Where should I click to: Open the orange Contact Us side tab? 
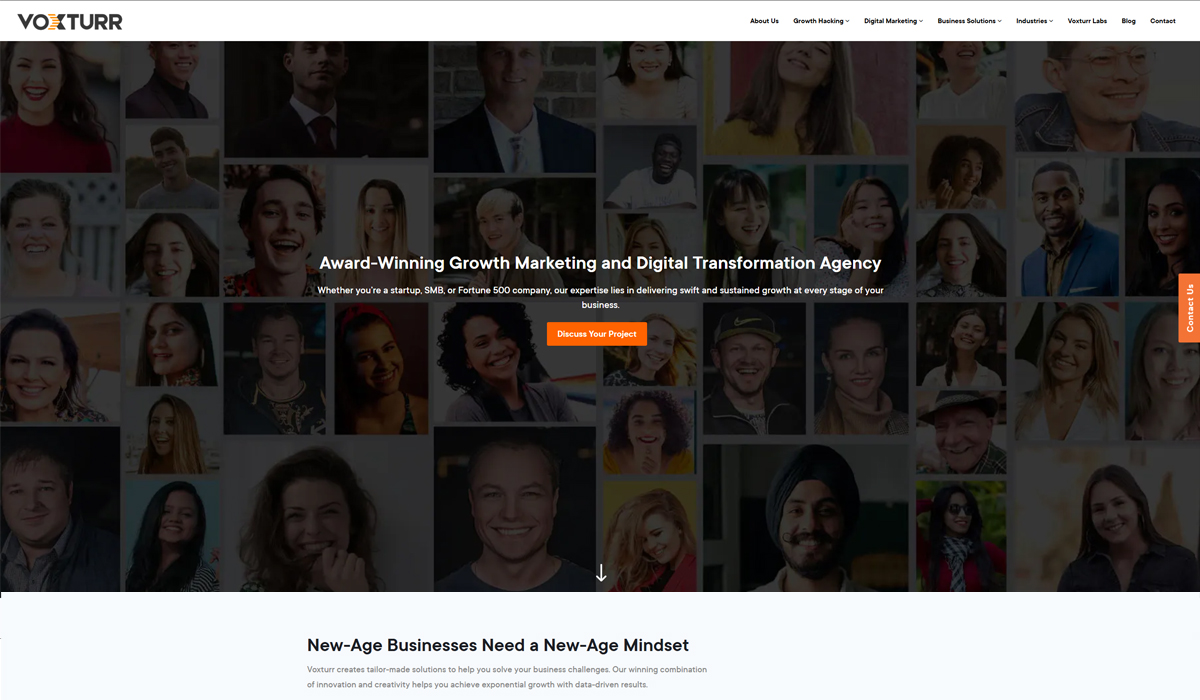1189,308
